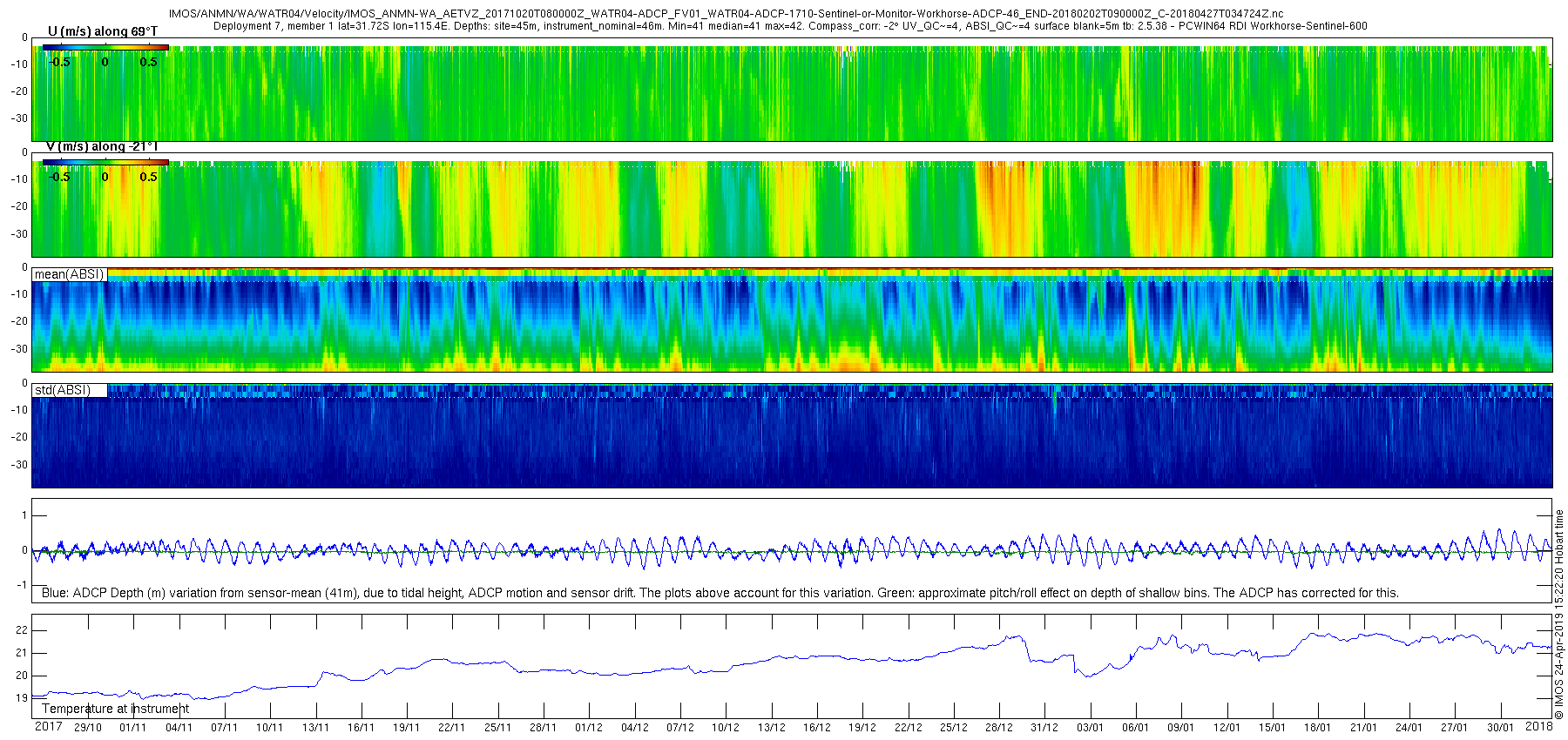Click the '-1' tick on the depth variation axis
Image resolution: width=1568 pixels, height=740 pixels.
click(x=23, y=585)
